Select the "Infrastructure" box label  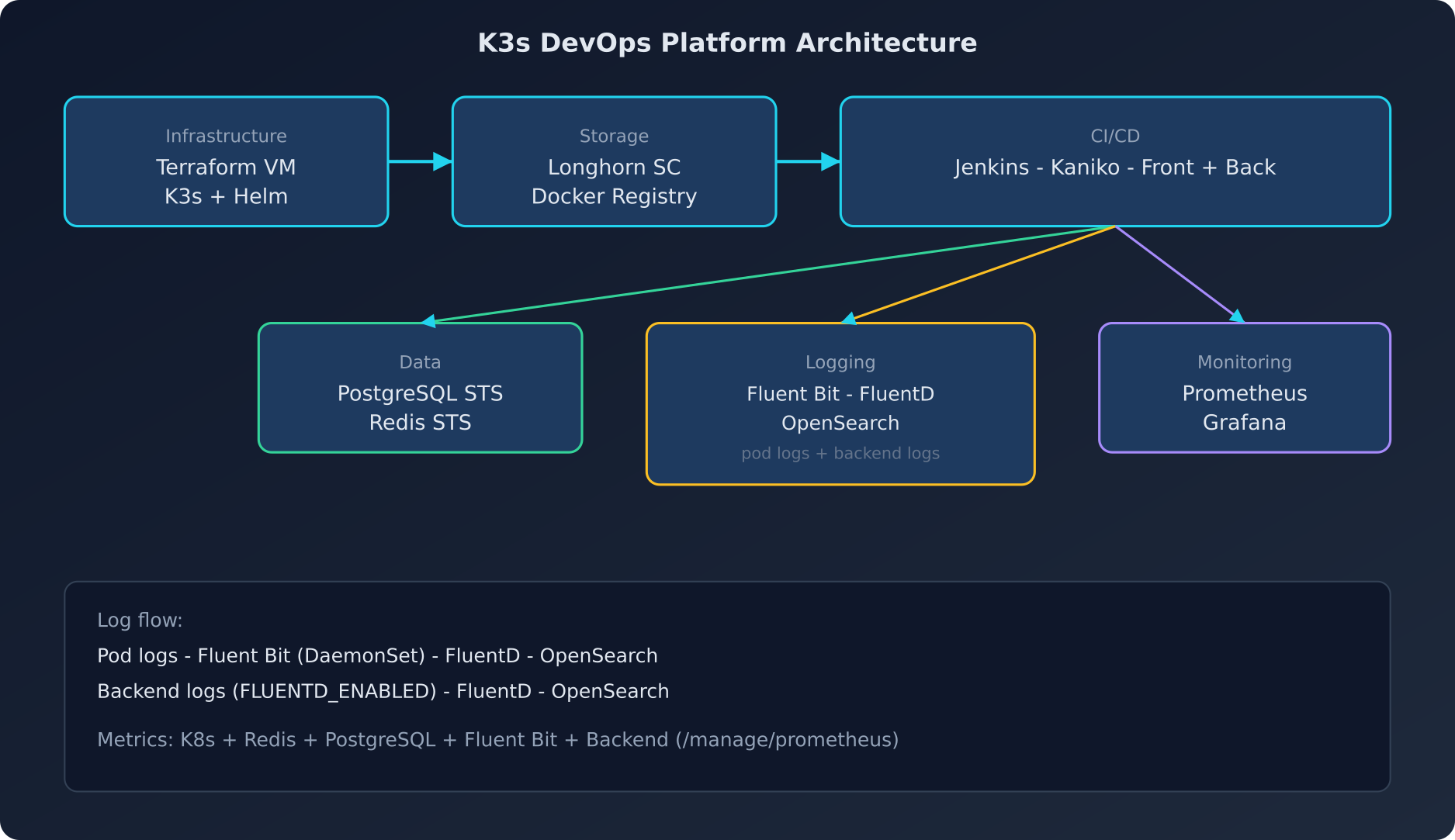(x=226, y=137)
